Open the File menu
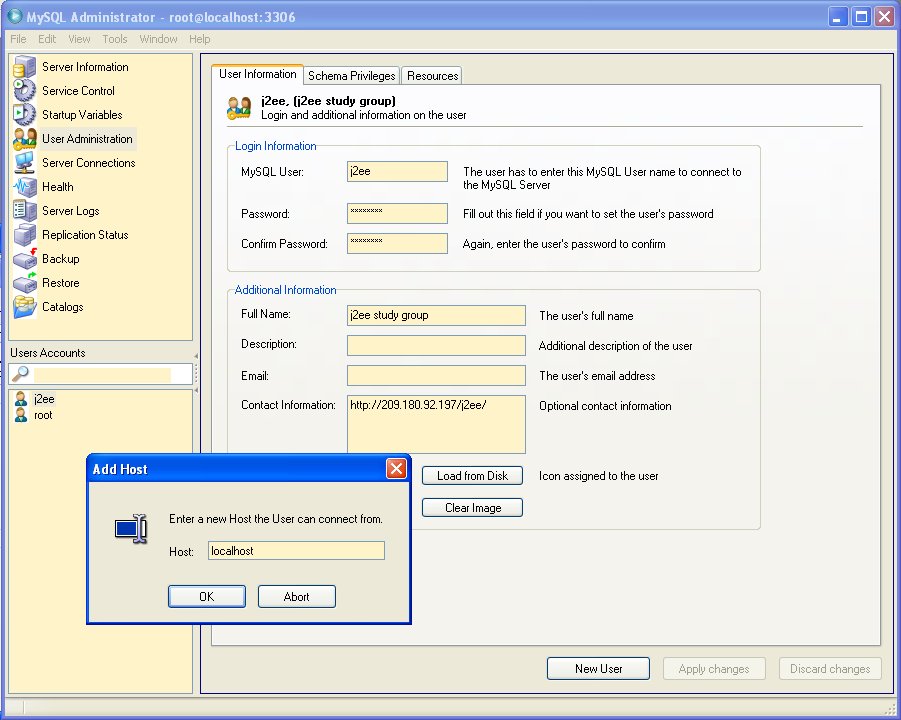This screenshot has height=720, width=901. pos(18,39)
